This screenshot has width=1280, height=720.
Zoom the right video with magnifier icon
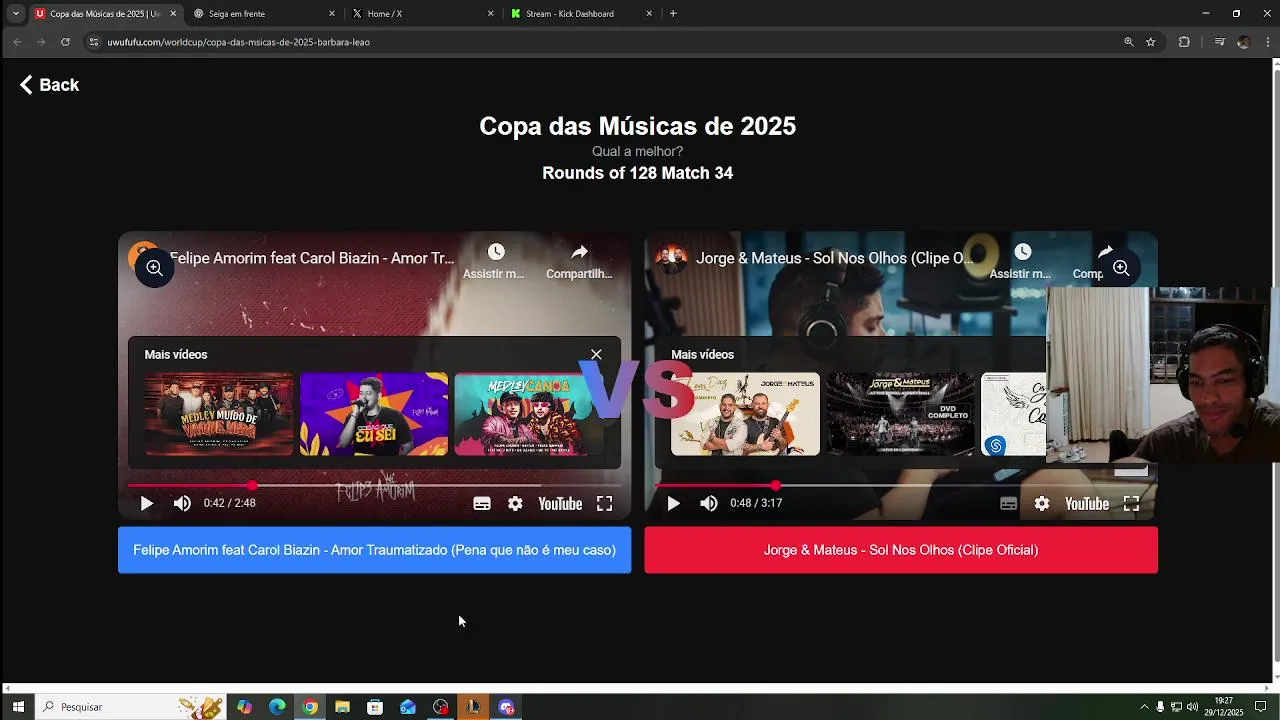tap(1121, 268)
